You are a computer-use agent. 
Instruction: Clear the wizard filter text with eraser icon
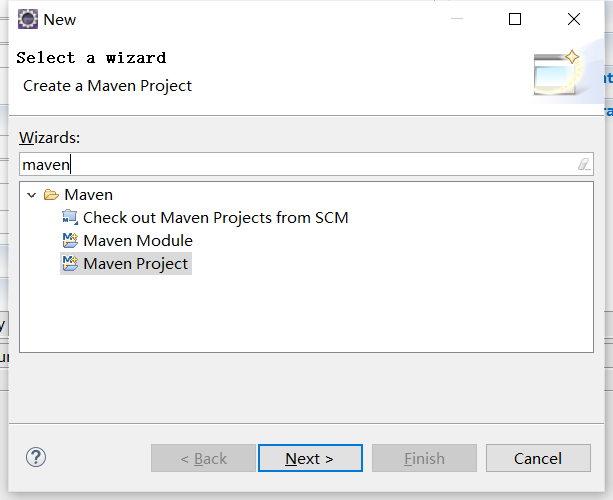[x=584, y=164]
